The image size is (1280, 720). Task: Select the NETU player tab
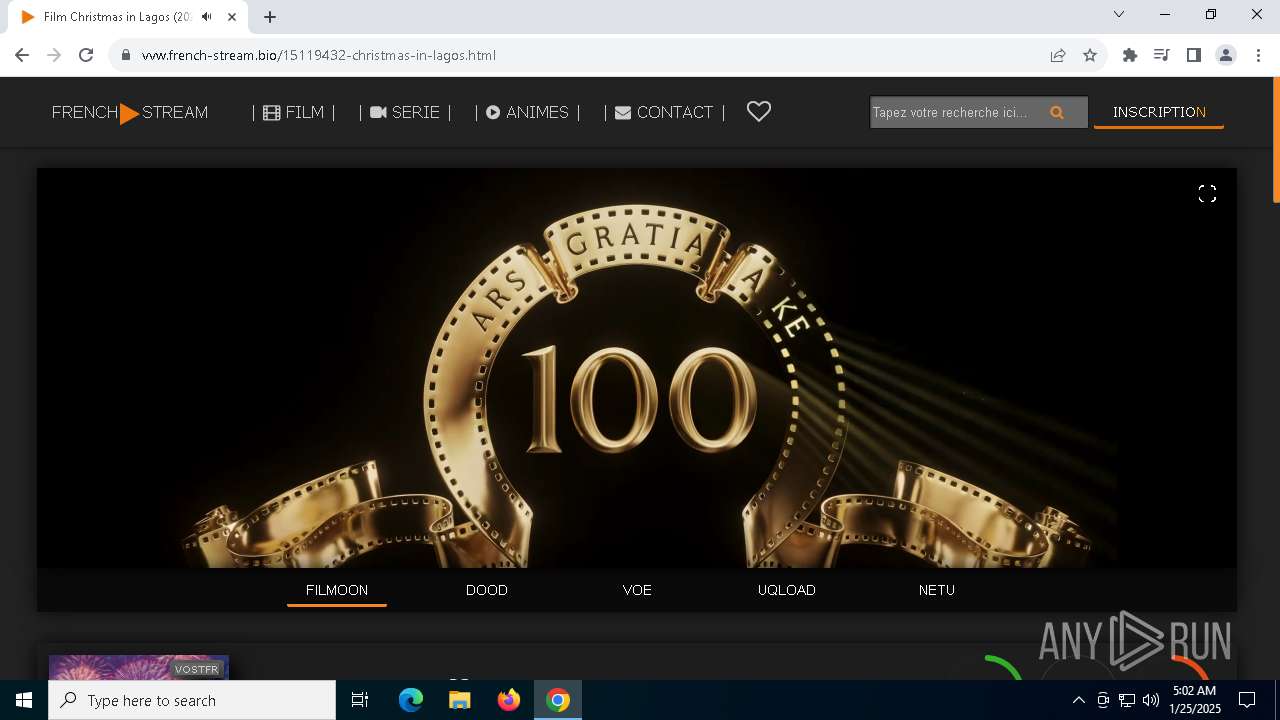pyautogui.click(x=937, y=590)
